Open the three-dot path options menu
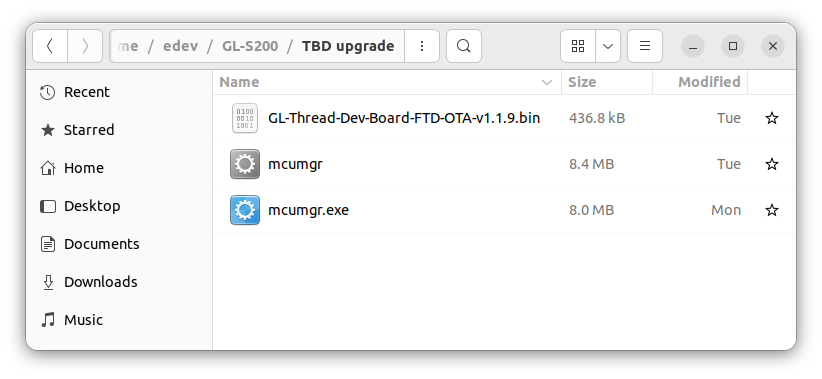 422,46
